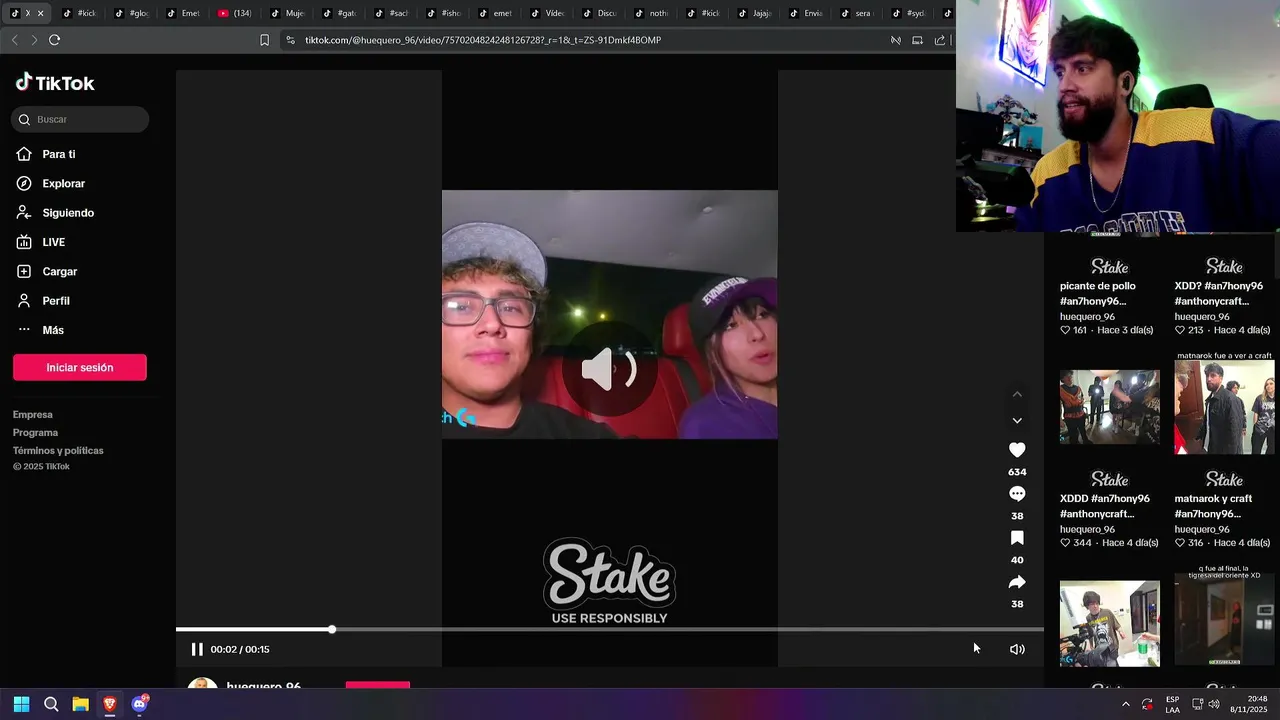Click the network icon in system tray
This screenshot has height=720, width=1280.
tap(1197, 704)
